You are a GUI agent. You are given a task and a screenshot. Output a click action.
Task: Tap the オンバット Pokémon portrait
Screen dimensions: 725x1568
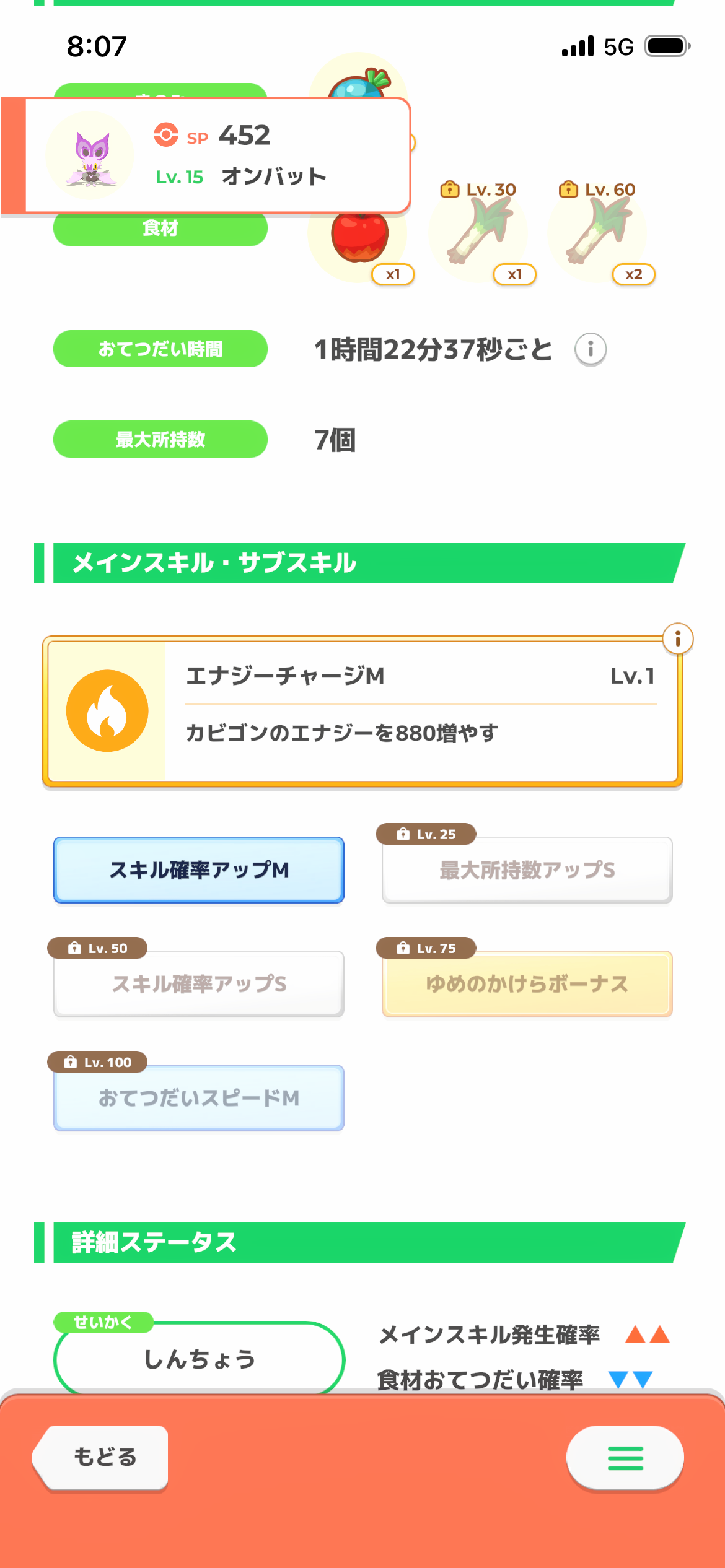coord(90,156)
